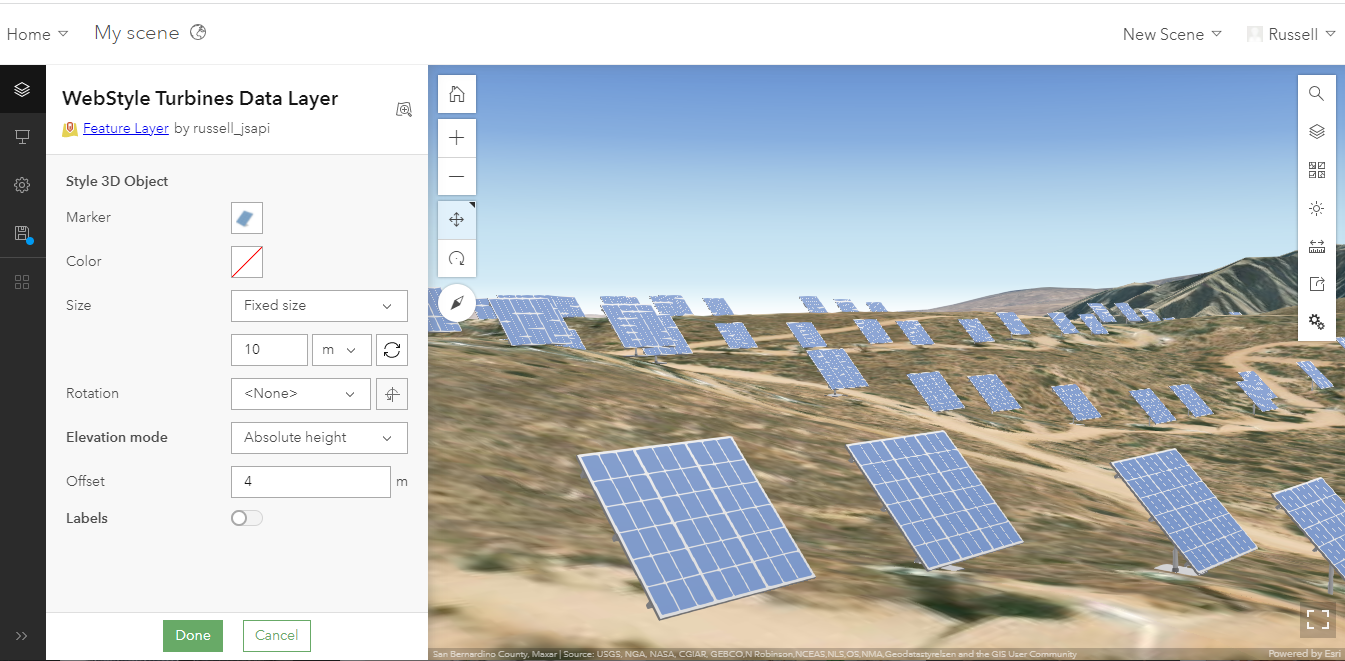The width and height of the screenshot is (1345, 661).
Task: Return to initial view with the Home button
Action: click(456, 93)
